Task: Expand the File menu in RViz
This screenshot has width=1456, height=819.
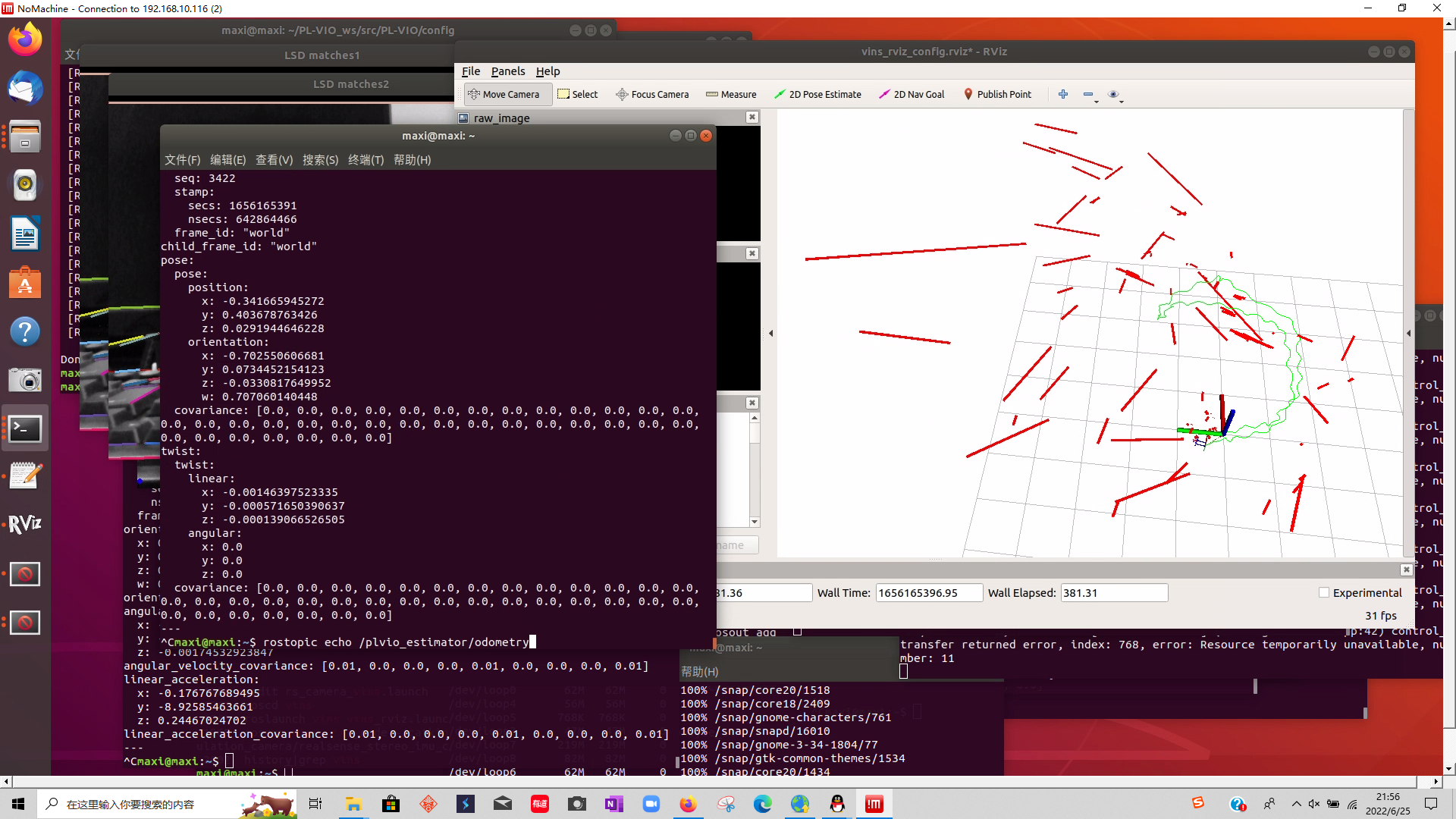Action: tap(470, 70)
